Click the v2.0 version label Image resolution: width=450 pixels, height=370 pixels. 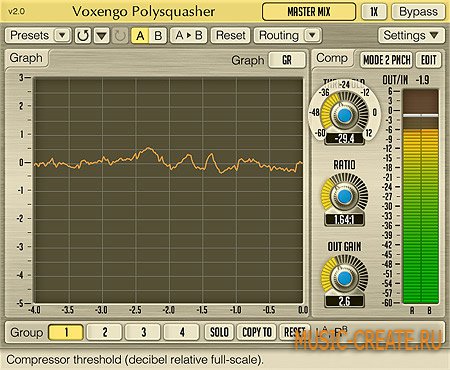point(16,11)
